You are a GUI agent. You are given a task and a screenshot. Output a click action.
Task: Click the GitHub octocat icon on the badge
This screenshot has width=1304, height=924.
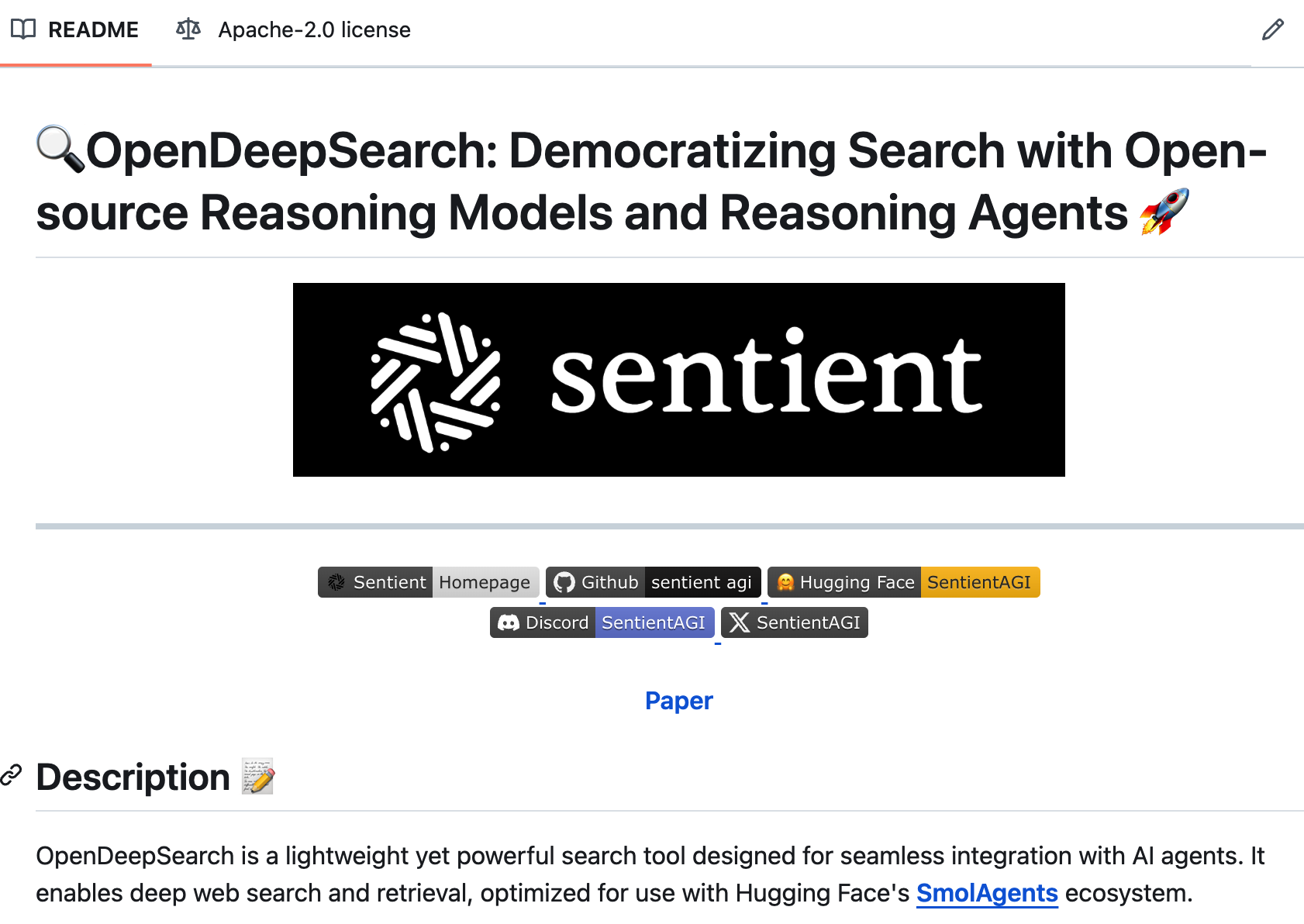pos(565,582)
